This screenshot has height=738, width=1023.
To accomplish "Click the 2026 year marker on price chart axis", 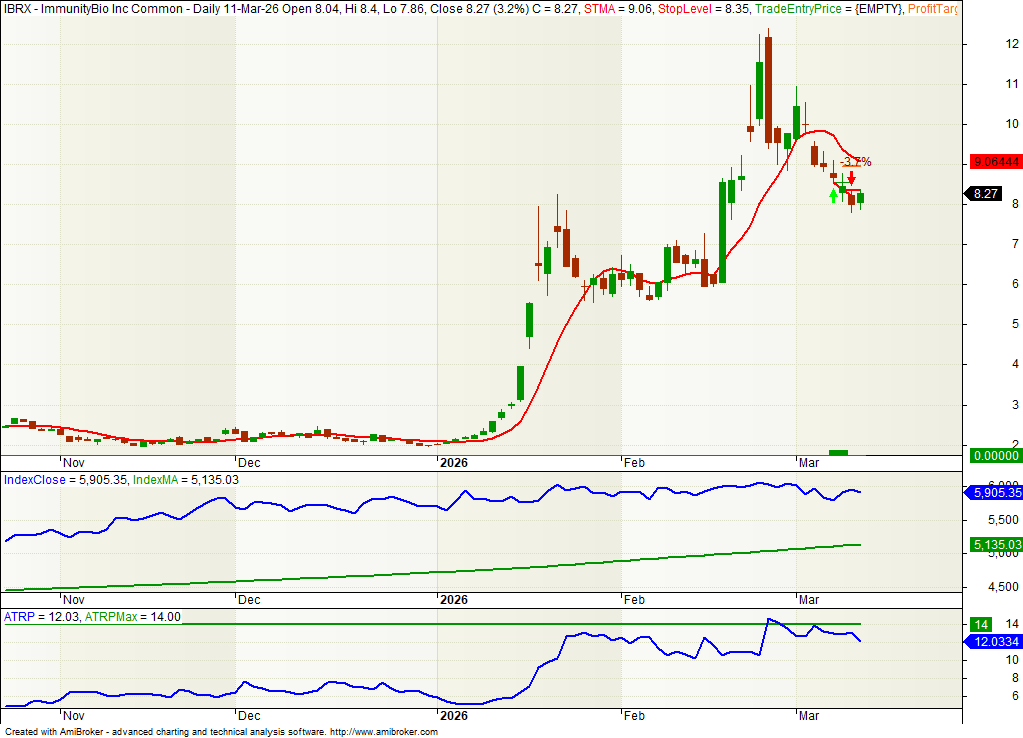I will [x=454, y=463].
